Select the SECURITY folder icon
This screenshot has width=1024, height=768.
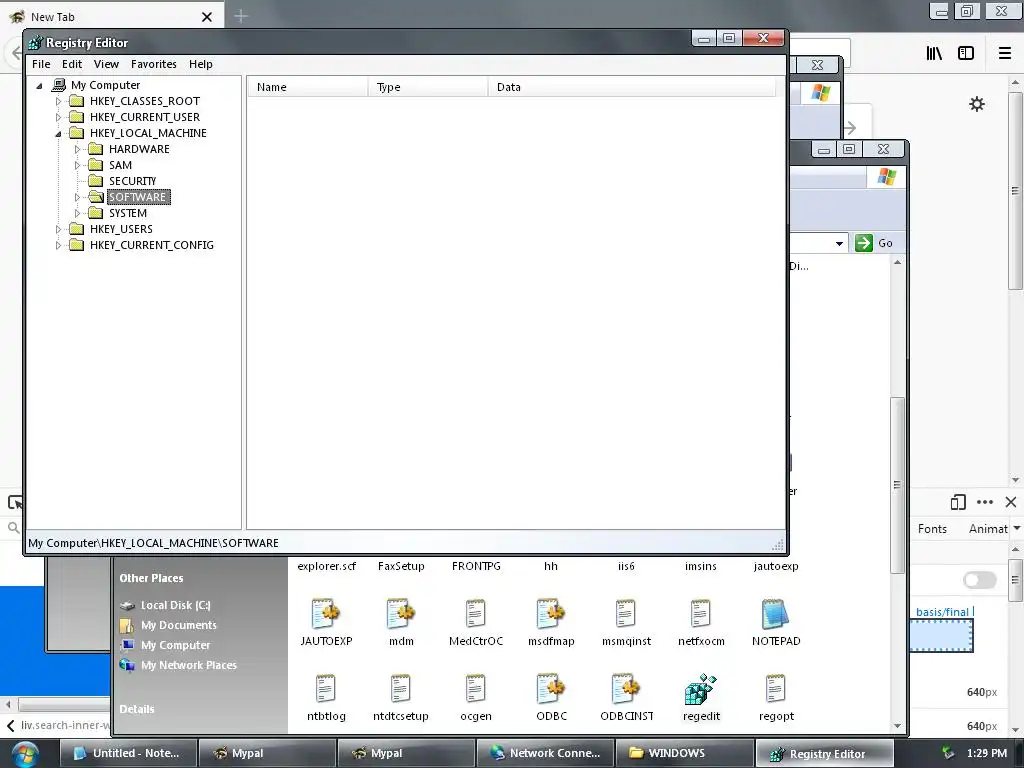pos(95,181)
